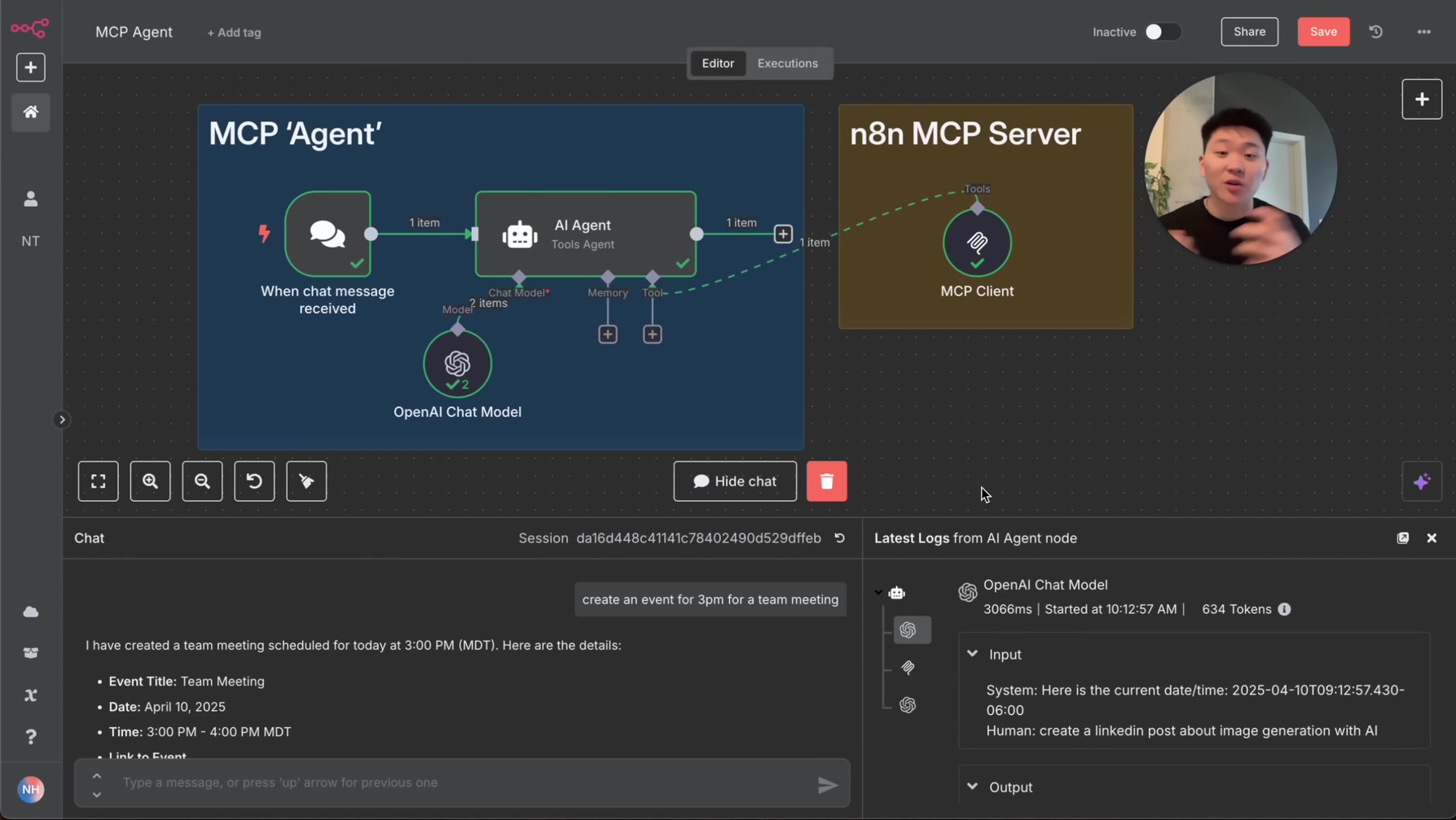Edit the MCP Agent workflow name
Viewport: 1456px width, 820px height.
coord(134,32)
